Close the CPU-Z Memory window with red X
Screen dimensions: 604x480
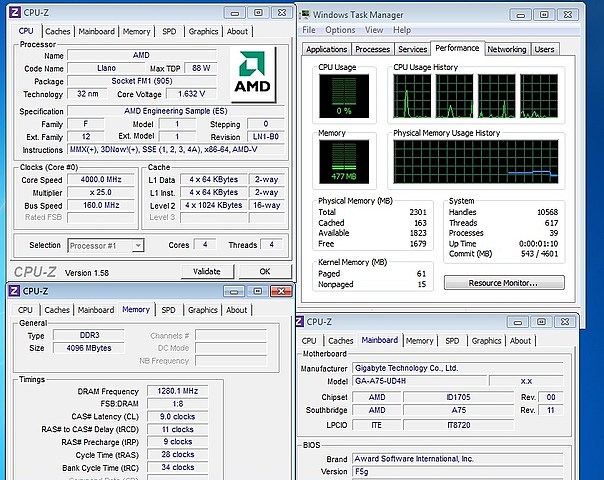pos(281,291)
